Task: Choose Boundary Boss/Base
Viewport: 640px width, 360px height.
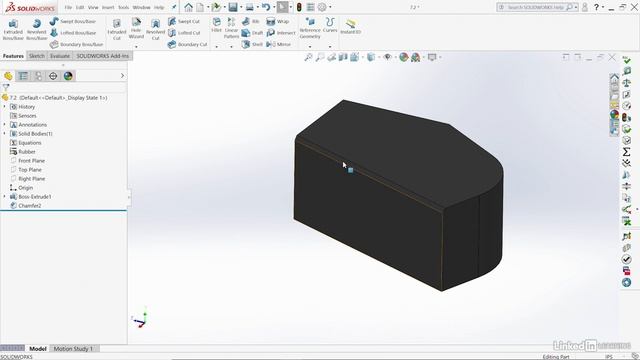Action: pos(76,44)
